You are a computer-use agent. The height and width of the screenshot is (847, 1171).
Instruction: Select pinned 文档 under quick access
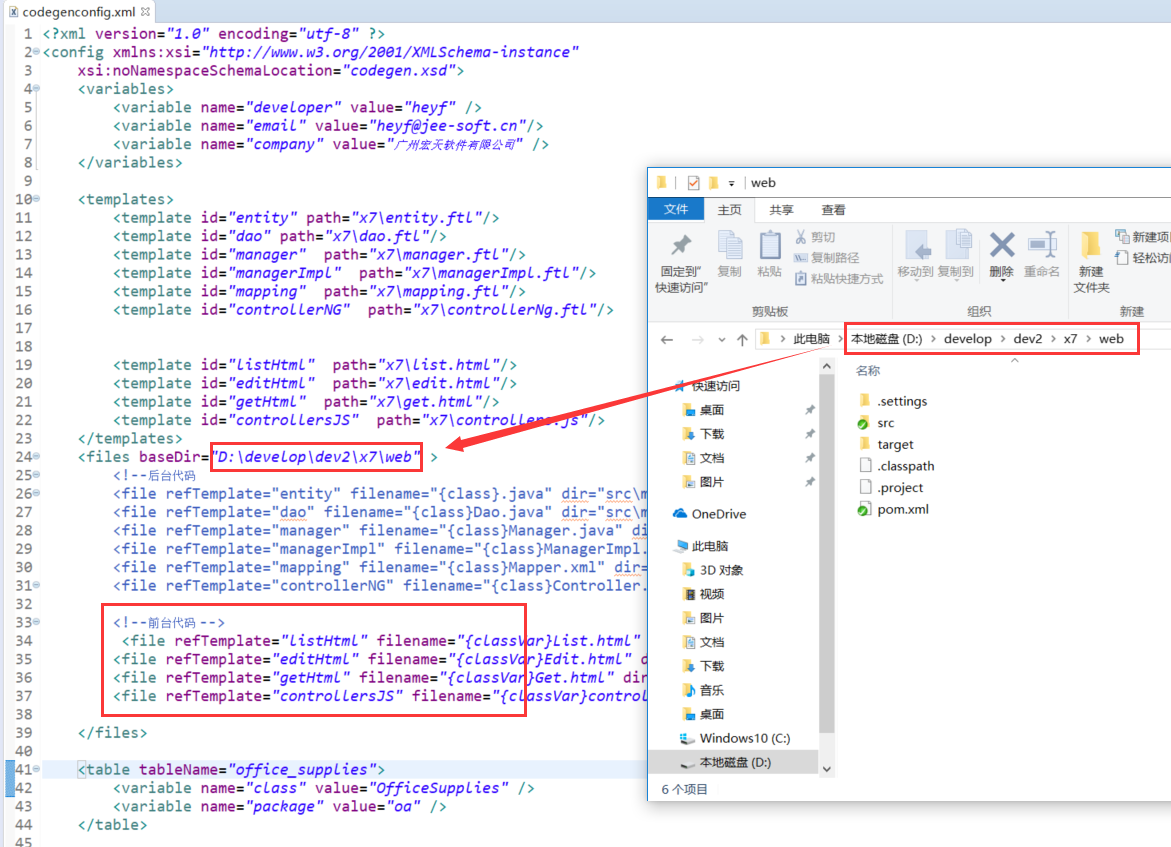(x=703, y=458)
